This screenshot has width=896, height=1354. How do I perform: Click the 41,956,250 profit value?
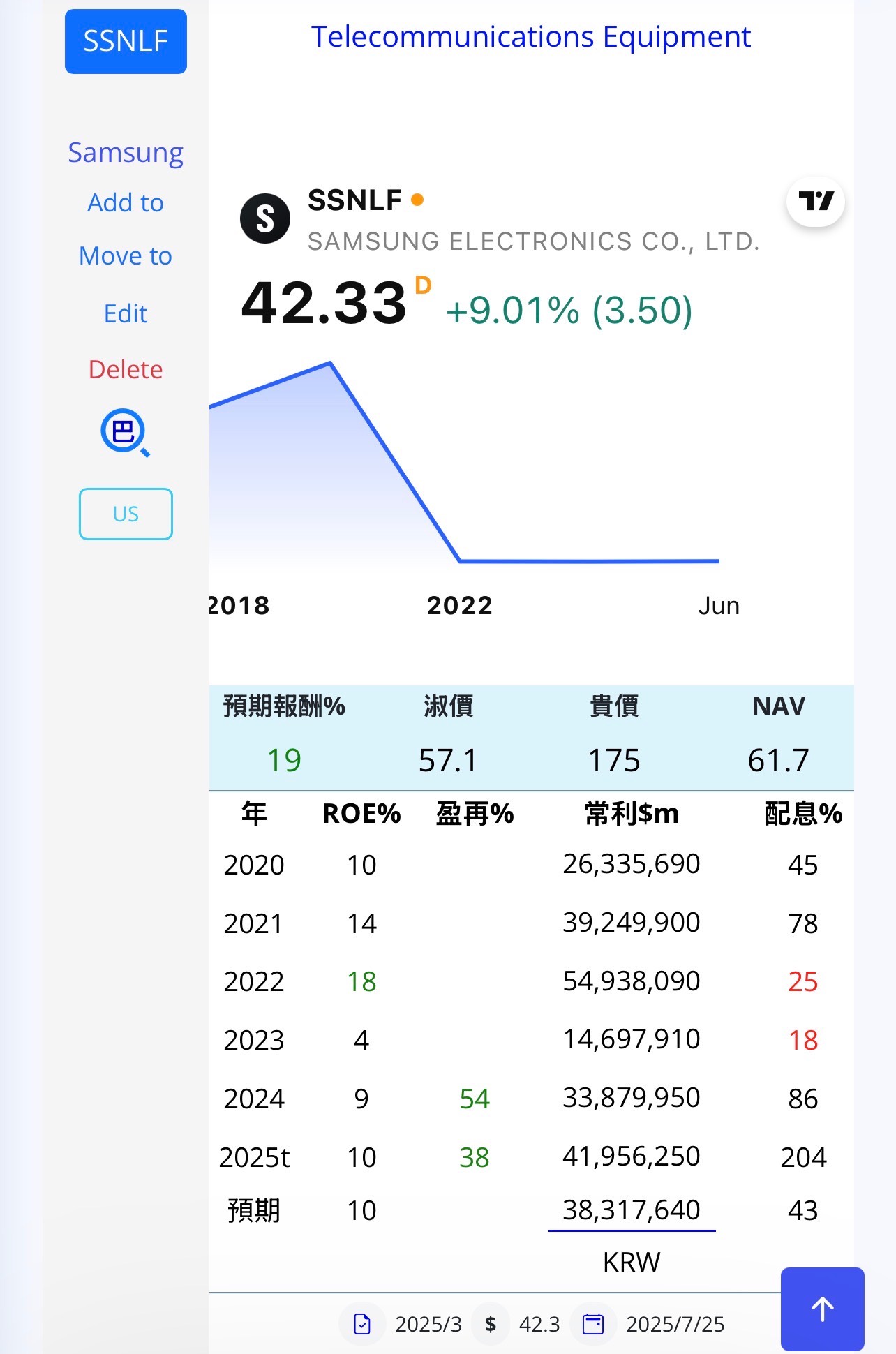(632, 1156)
